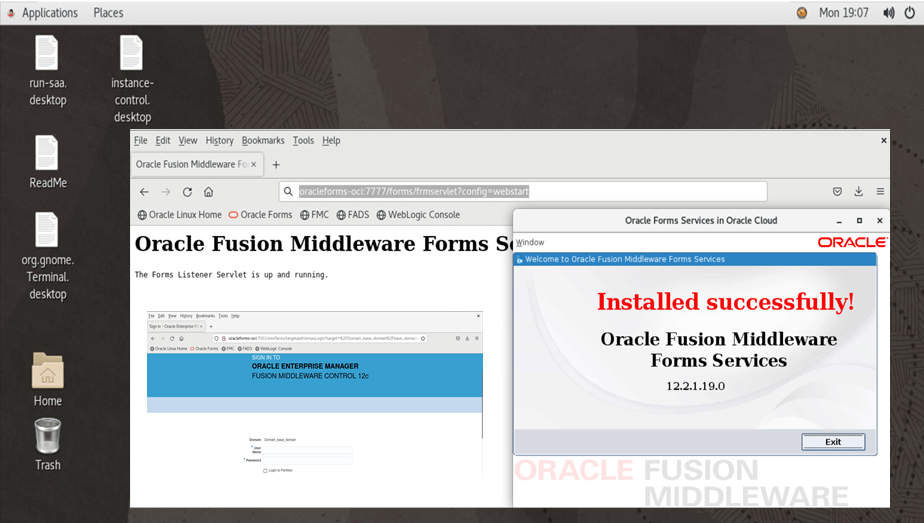Open the system power menu
This screenshot has width=924, height=523.
(910, 12)
